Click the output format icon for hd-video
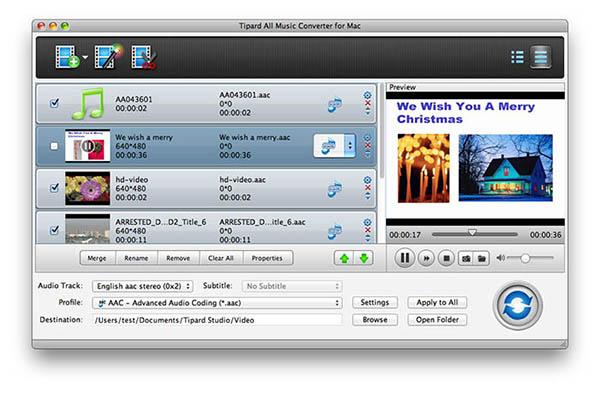This screenshot has height=393, width=600. pyautogui.click(x=334, y=189)
